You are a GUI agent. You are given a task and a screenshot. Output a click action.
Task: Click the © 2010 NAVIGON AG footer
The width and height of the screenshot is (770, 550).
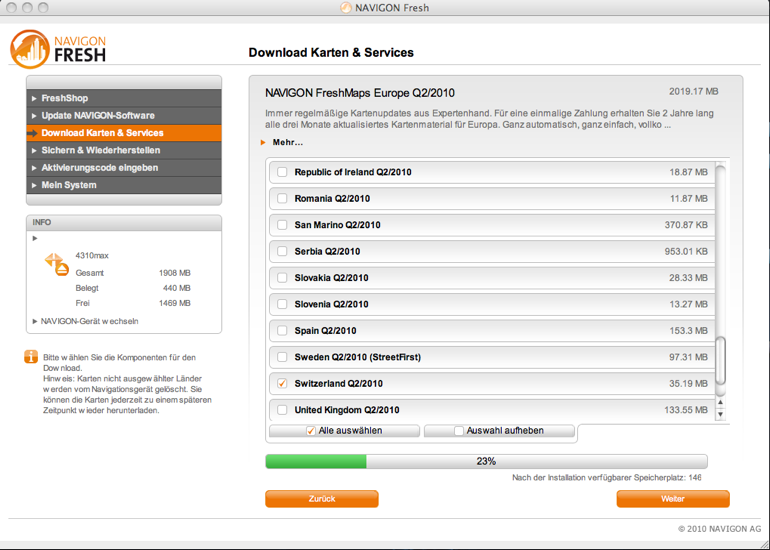719,529
